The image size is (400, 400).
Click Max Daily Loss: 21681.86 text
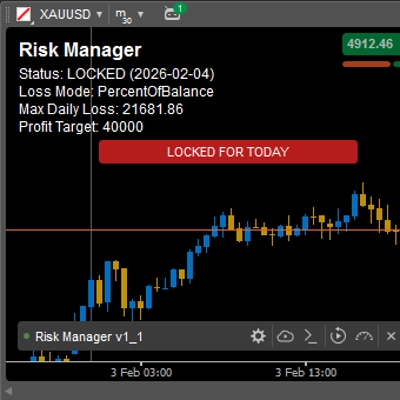click(x=101, y=109)
